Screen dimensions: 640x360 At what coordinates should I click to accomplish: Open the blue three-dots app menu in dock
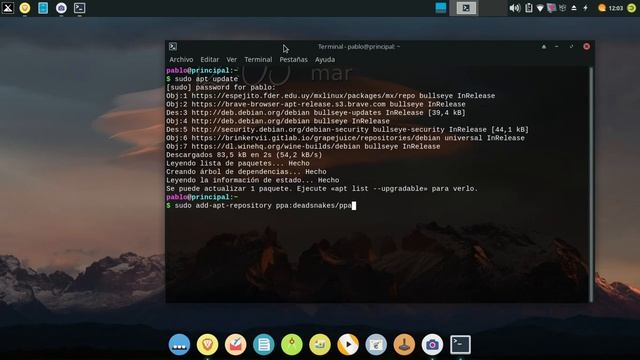(x=179, y=345)
